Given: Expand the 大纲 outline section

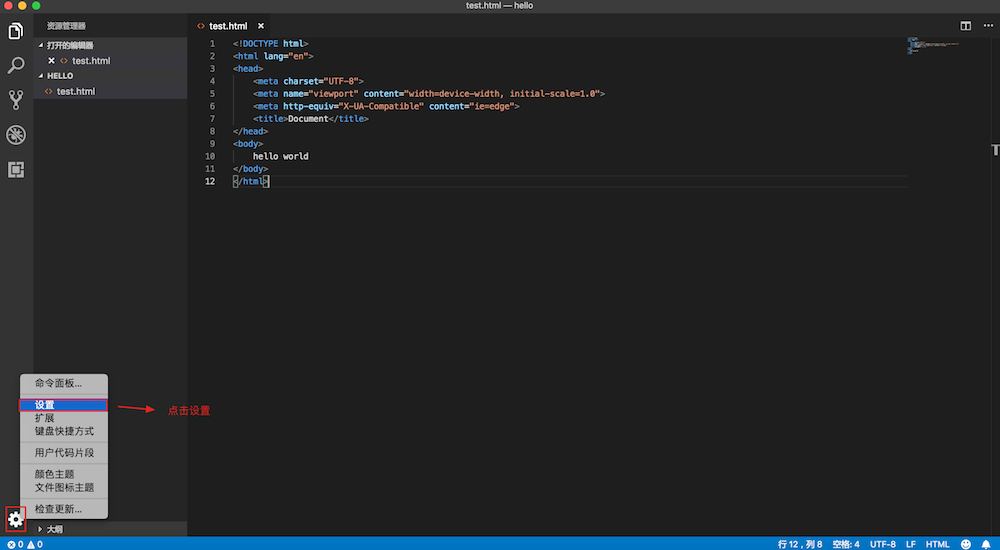Looking at the screenshot, I should pyautogui.click(x=54, y=529).
